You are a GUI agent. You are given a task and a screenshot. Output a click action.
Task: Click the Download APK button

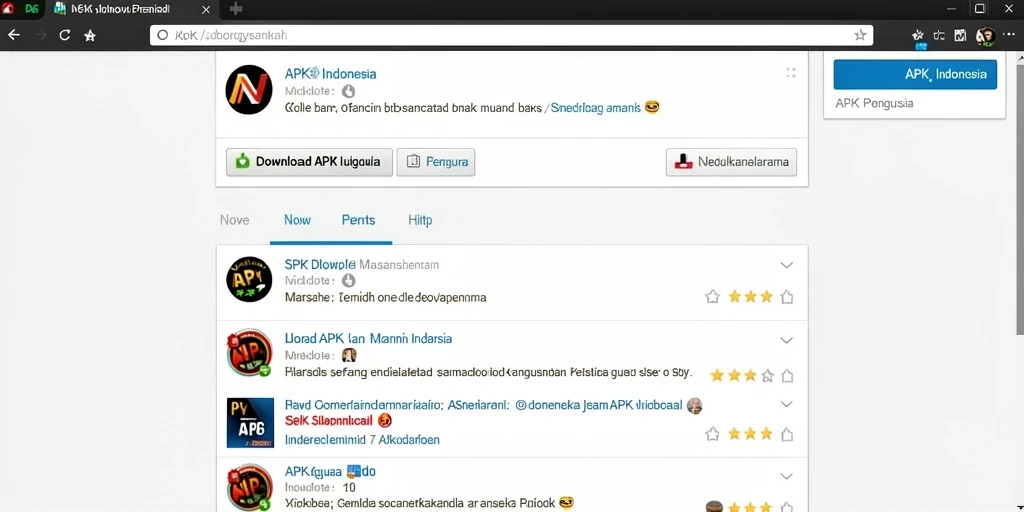pyautogui.click(x=309, y=162)
